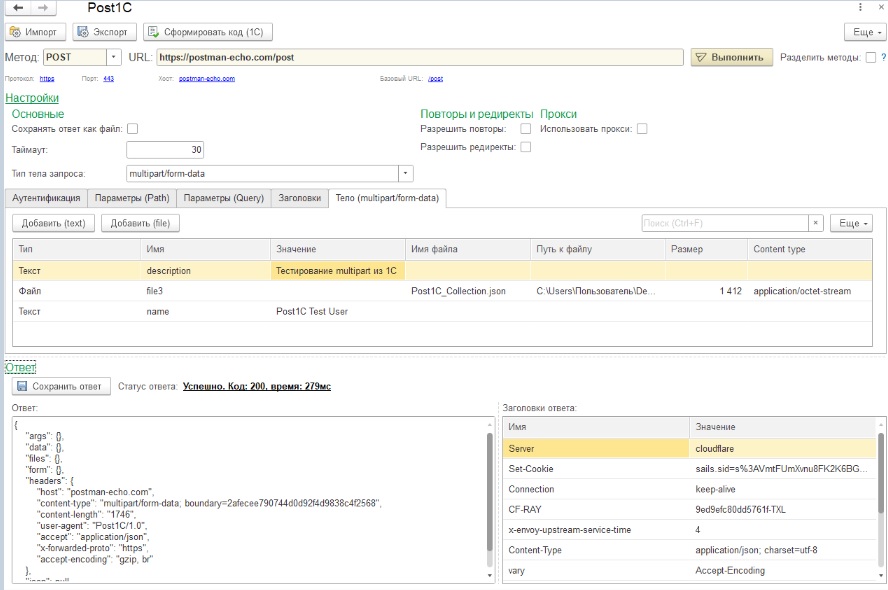Check the Использовать прокси checkbox
Image resolution: width=888 pixels, height=590 pixels.
[x=642, y=129]
